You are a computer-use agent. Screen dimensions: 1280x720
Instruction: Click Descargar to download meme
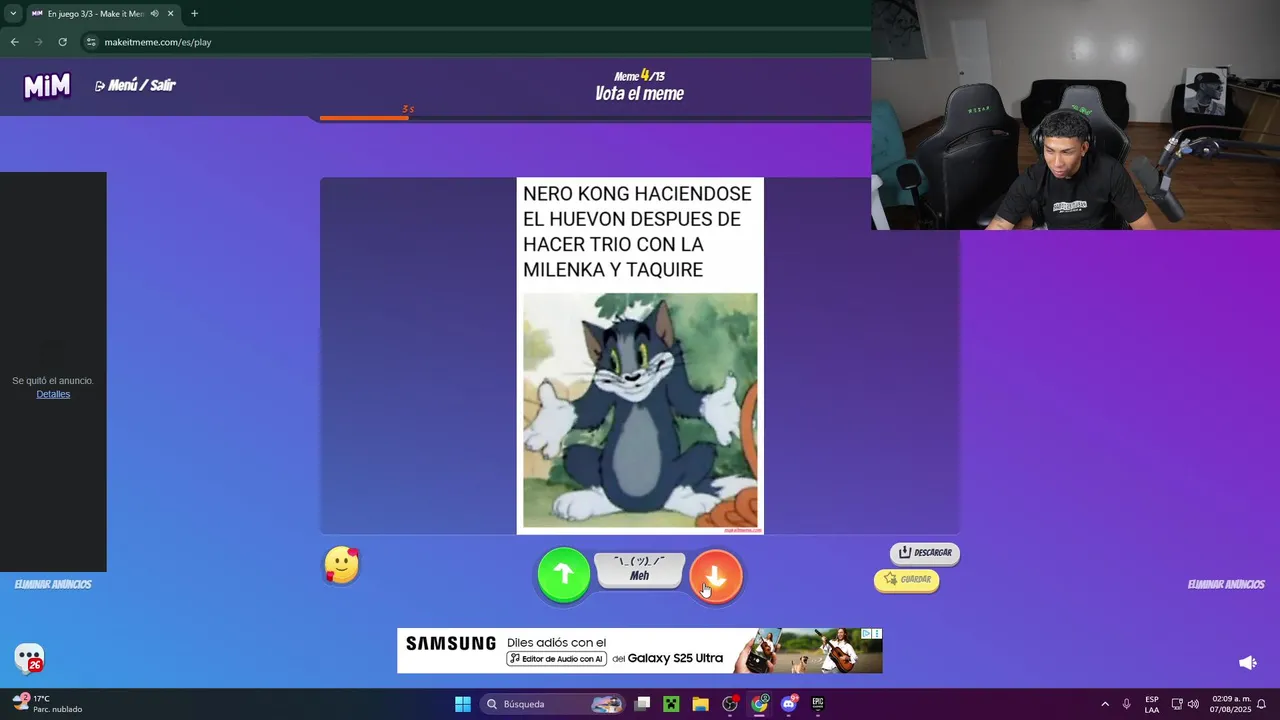pyautogui.click(x=924, y=552)
